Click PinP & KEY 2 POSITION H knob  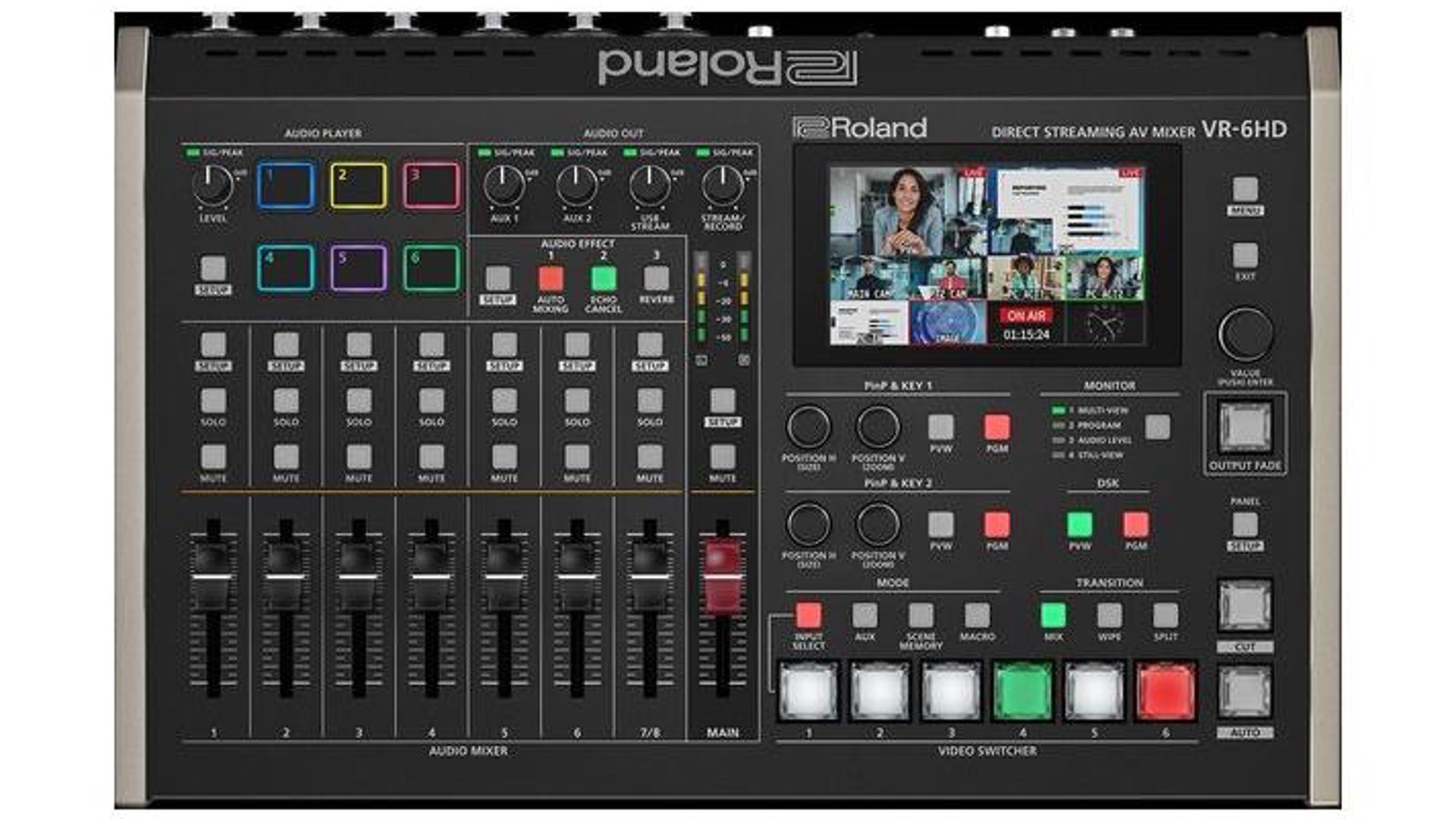pos(809,524)
